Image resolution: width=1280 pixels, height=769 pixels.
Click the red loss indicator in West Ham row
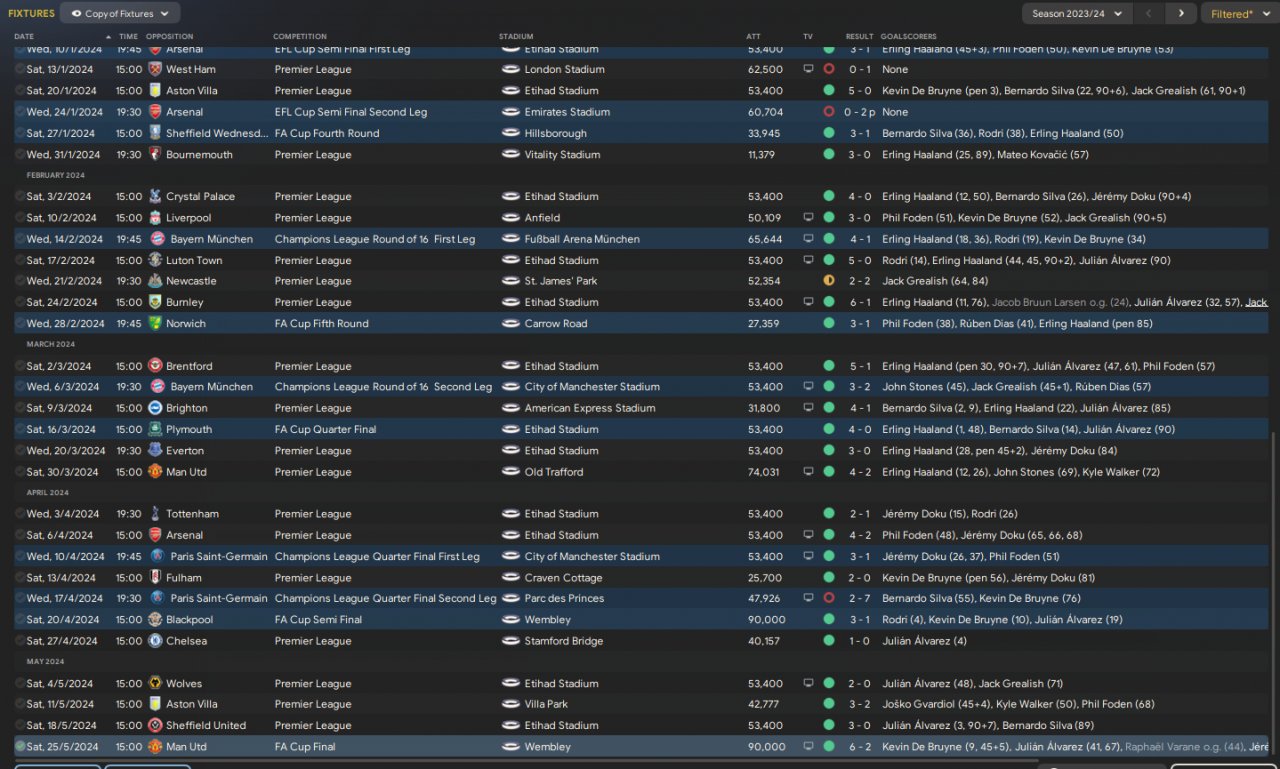828,70
